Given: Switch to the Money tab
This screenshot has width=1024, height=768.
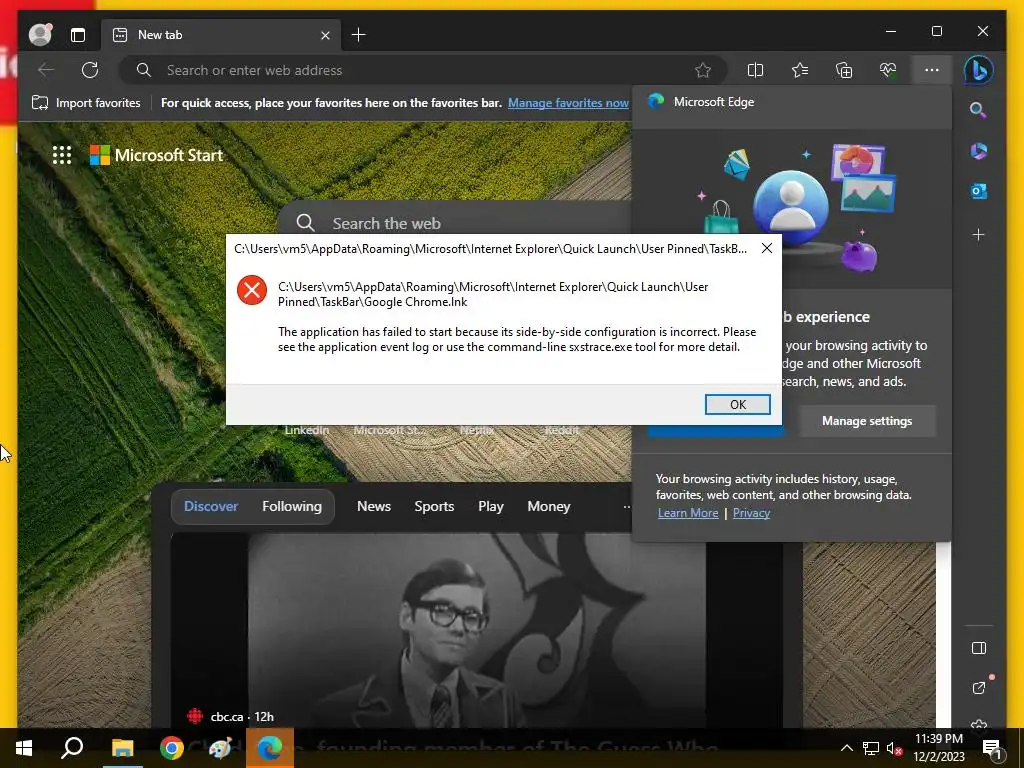Looking at the screenshot, I should [549, 506].
